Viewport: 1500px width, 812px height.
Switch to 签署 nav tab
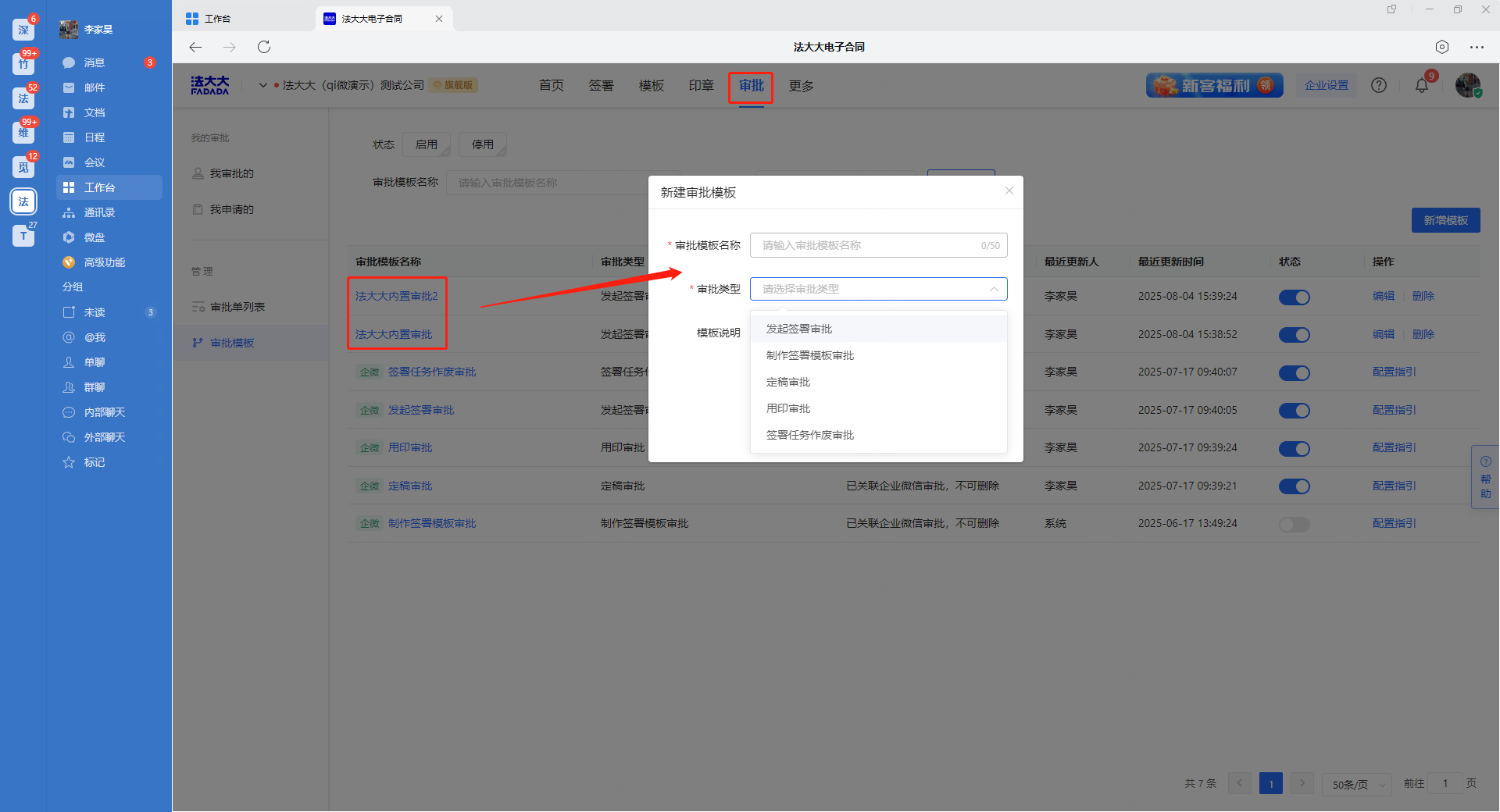pos(602,86)
